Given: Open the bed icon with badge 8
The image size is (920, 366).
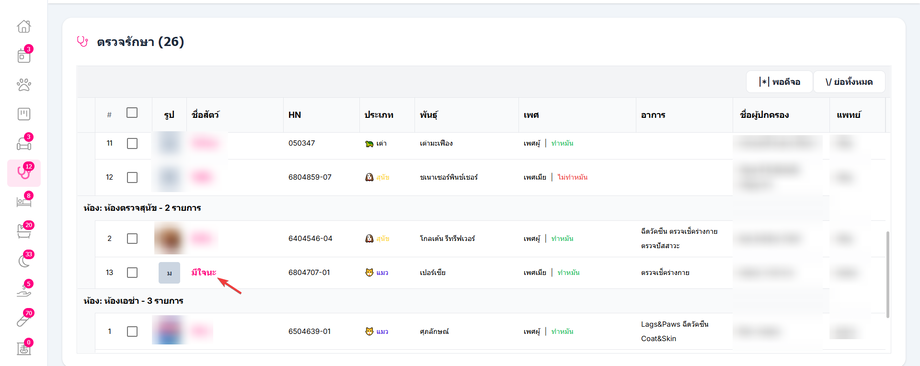Looking at the screenshot, I should [23, 202].
